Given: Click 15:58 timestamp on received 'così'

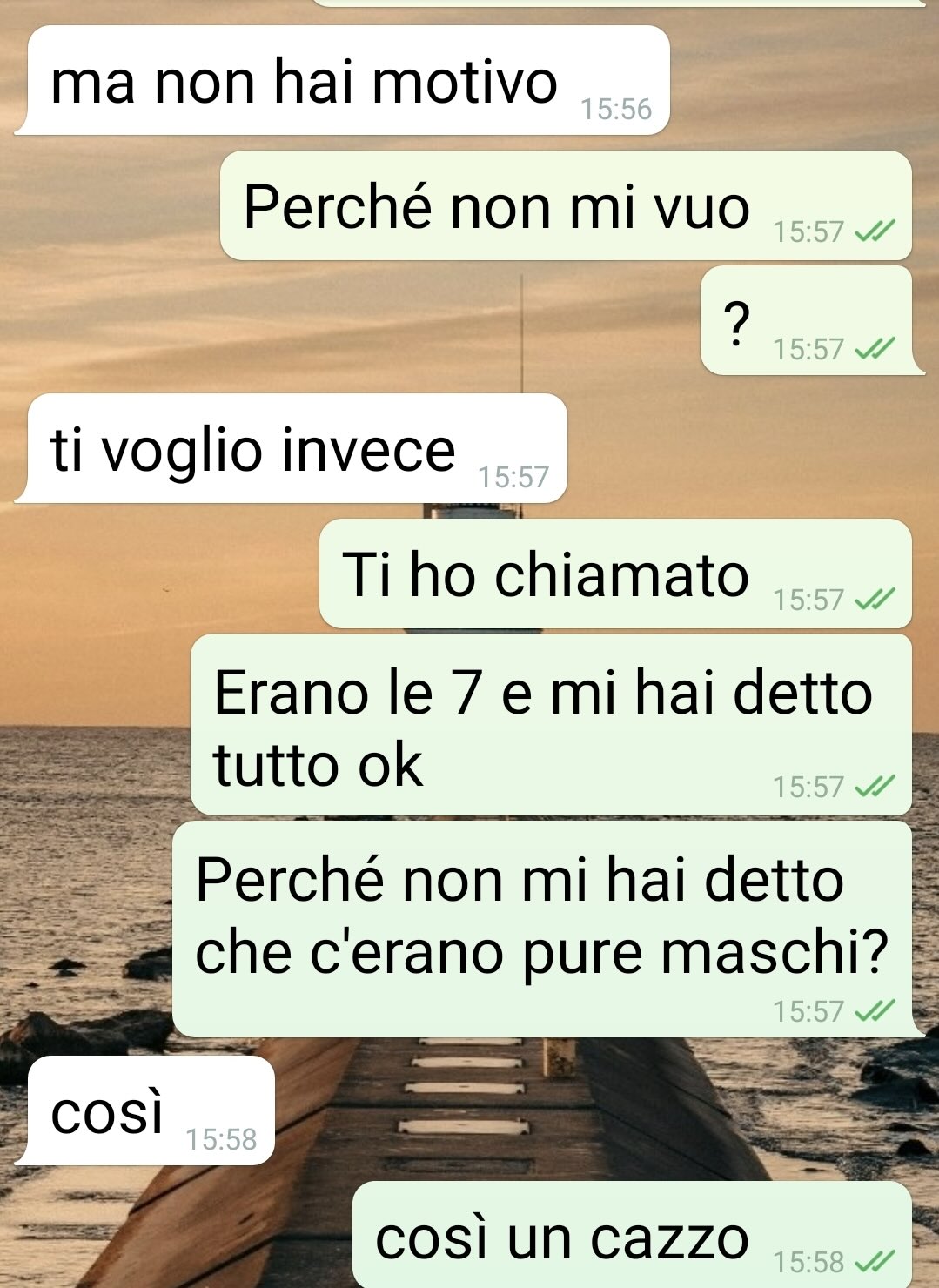Looking at the screenshot, I should click(x=221, y=1140).
